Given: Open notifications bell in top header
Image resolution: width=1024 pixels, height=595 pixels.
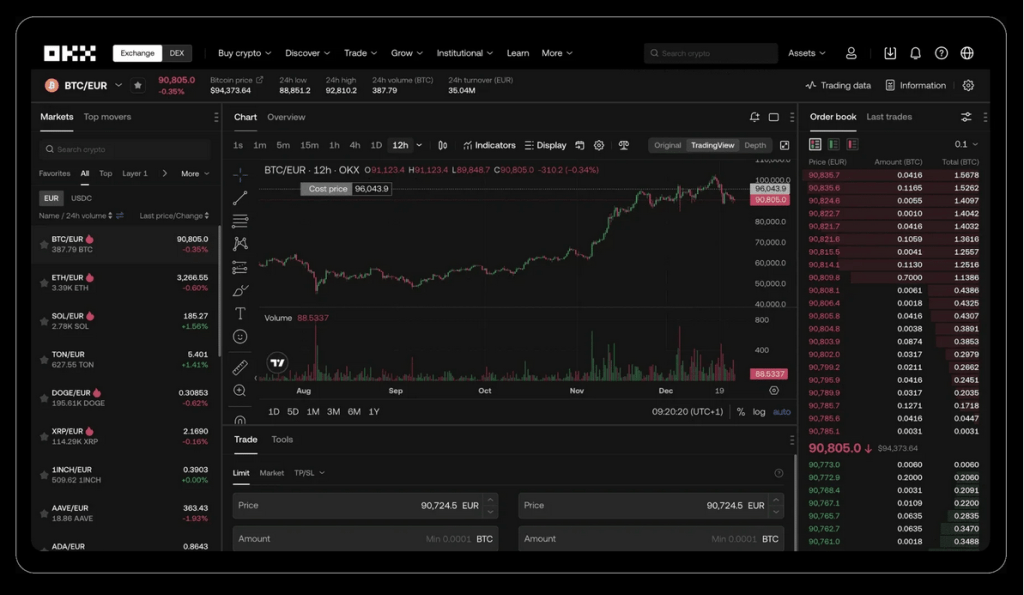Looking at the screenshot, I should pyautogui.click(x=915, y=53).
